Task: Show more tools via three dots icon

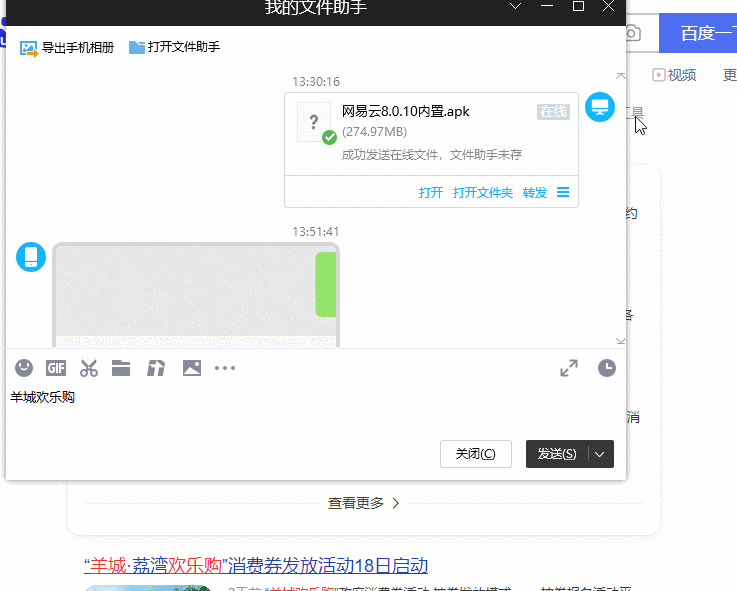Action: pos(225,368)
